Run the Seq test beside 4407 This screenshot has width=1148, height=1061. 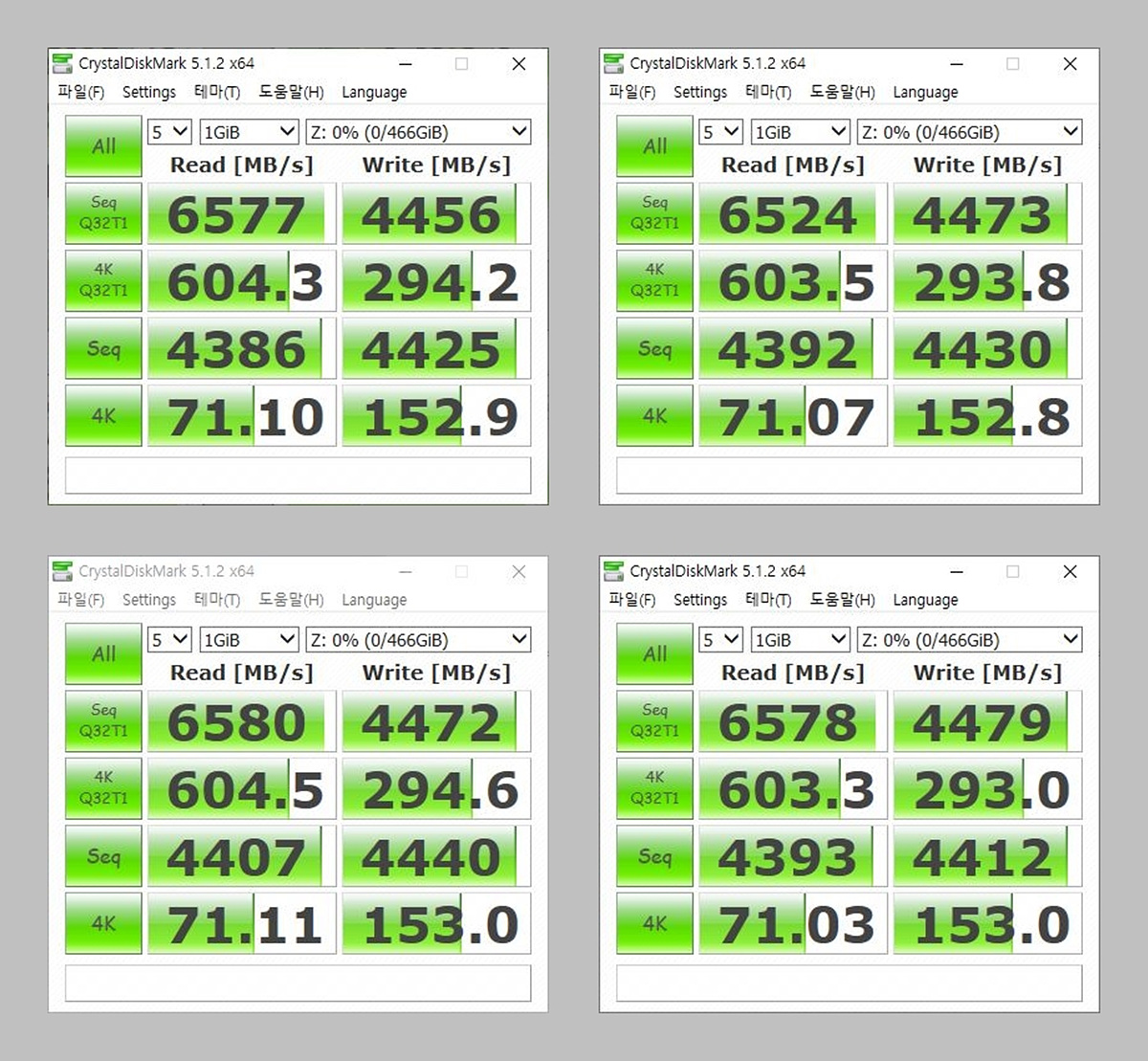pyautogui.click(x=103, y=856)
